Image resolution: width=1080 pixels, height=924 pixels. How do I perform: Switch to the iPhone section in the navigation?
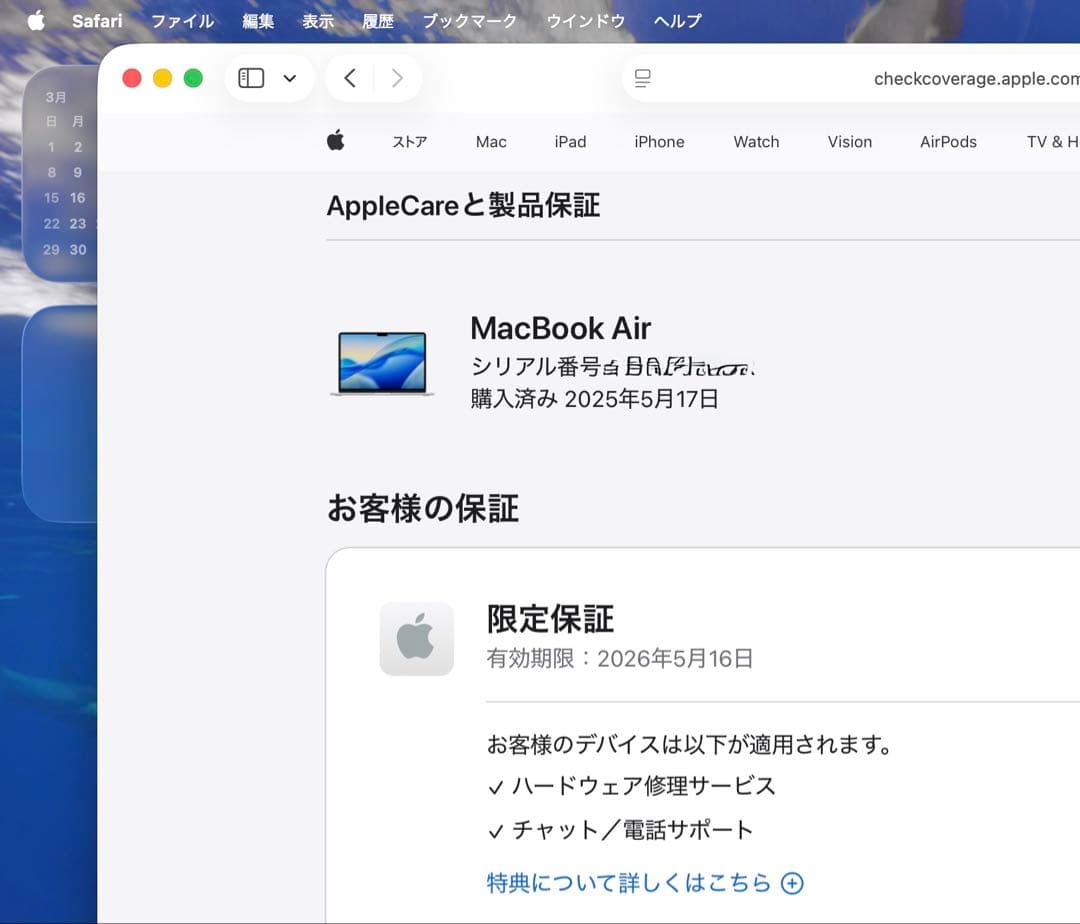click(659, 142)
